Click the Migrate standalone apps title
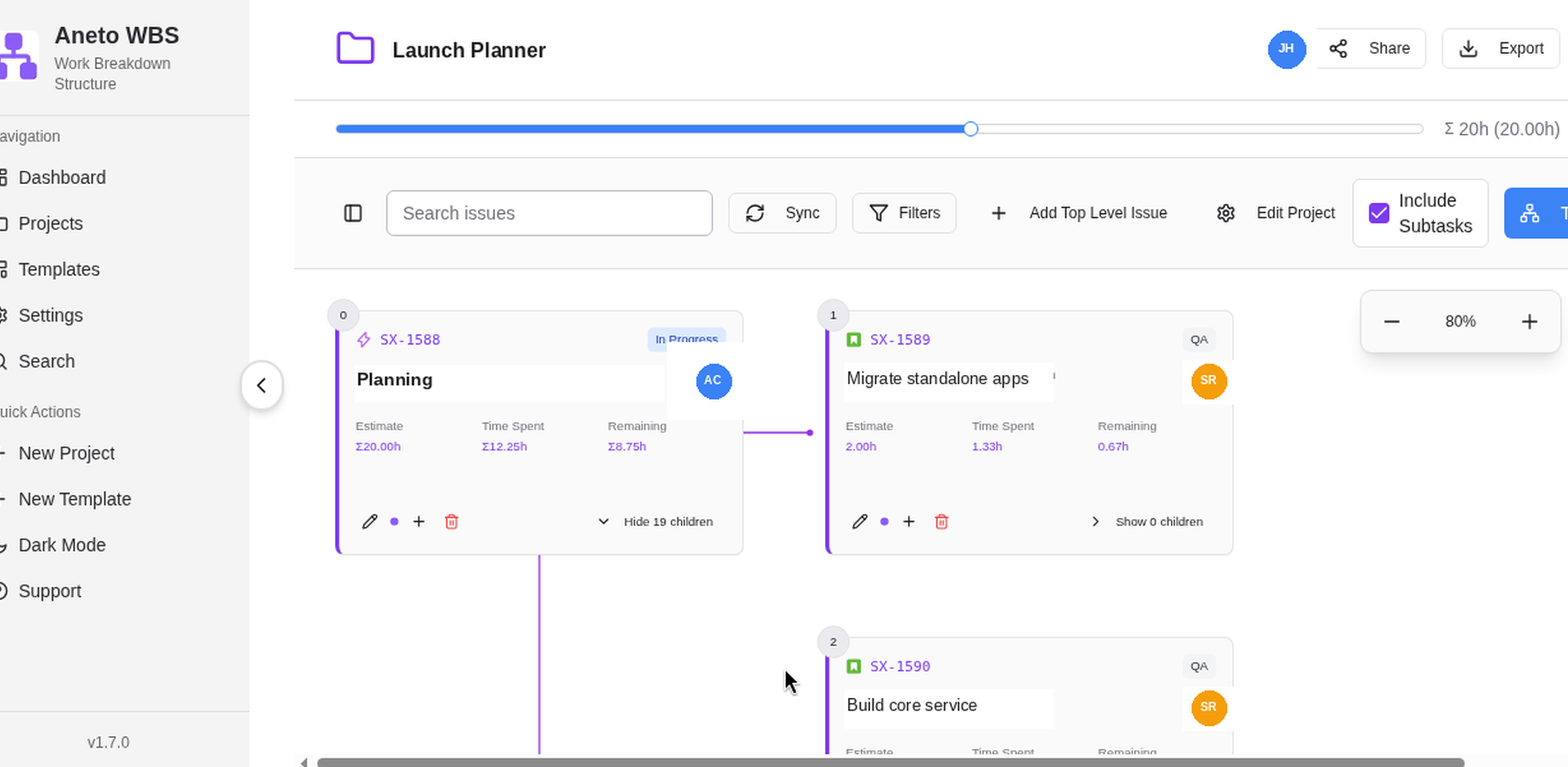 point(937,379)
